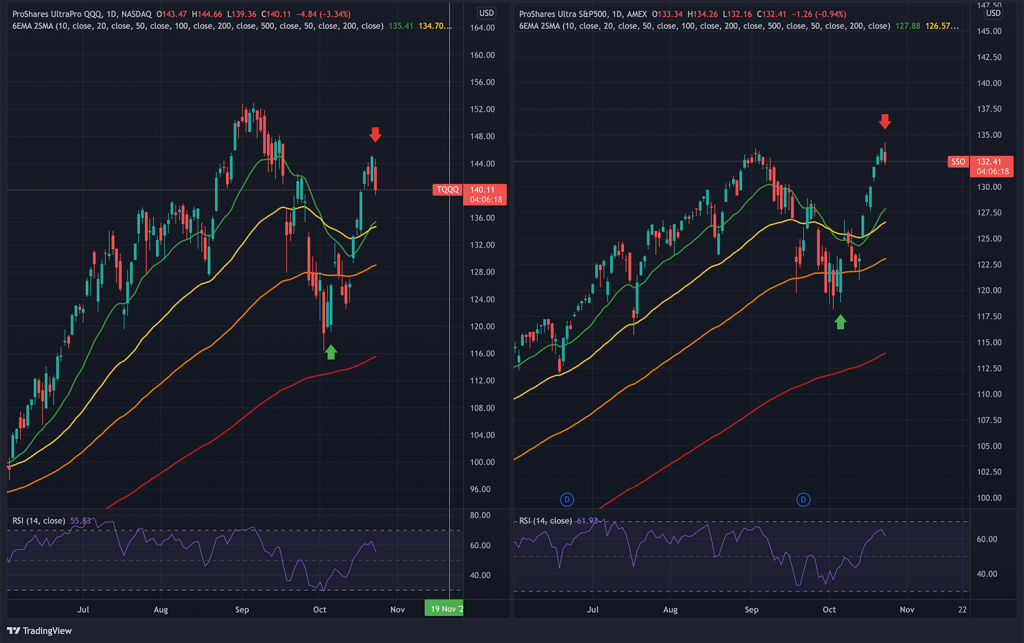Select RSI (14, close) legend on TQQQ chart
This screenshot has width=1024, height=643.
39,521
